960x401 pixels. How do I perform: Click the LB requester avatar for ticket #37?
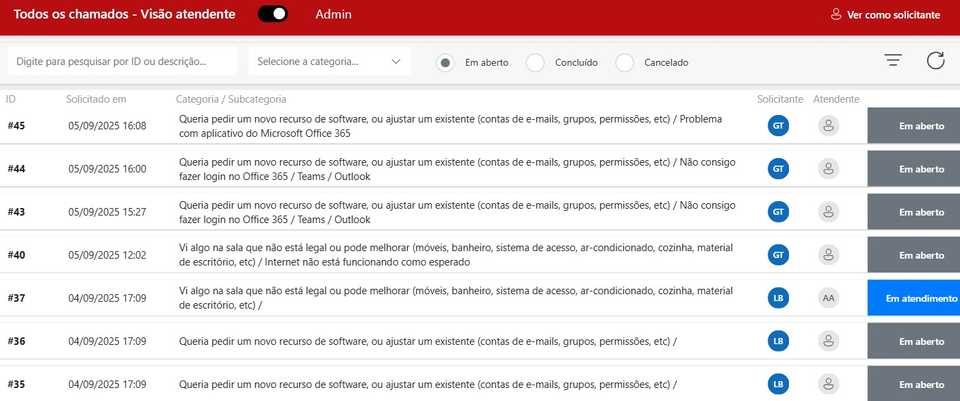point(778,298)
